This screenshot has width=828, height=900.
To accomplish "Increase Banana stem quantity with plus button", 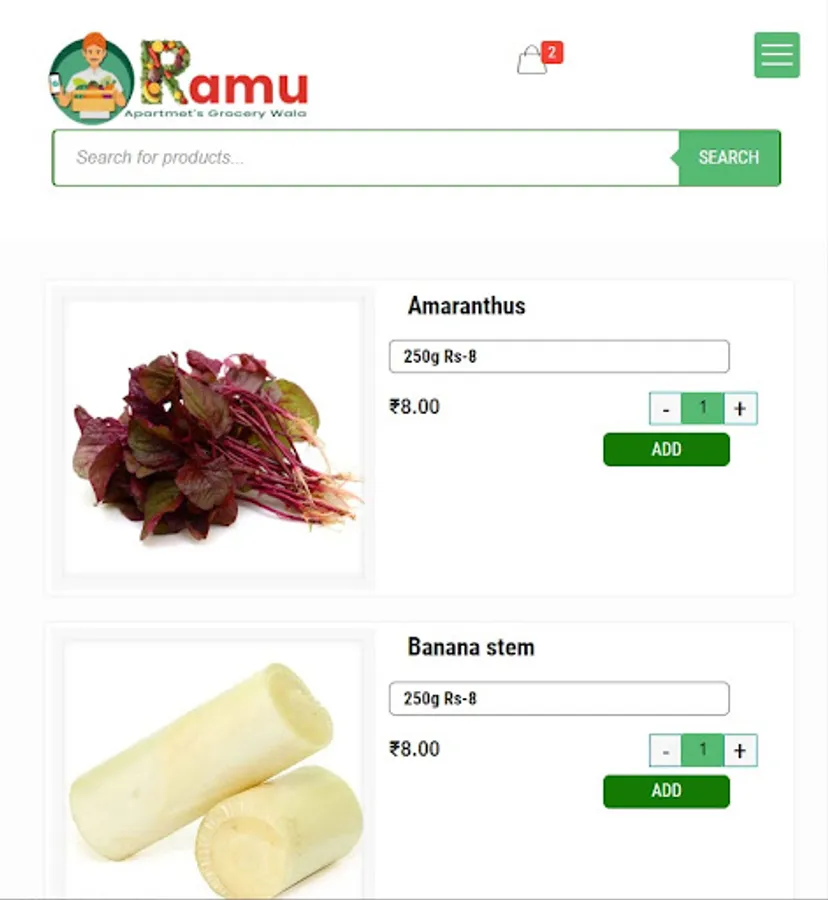I will tap(740, 750).
